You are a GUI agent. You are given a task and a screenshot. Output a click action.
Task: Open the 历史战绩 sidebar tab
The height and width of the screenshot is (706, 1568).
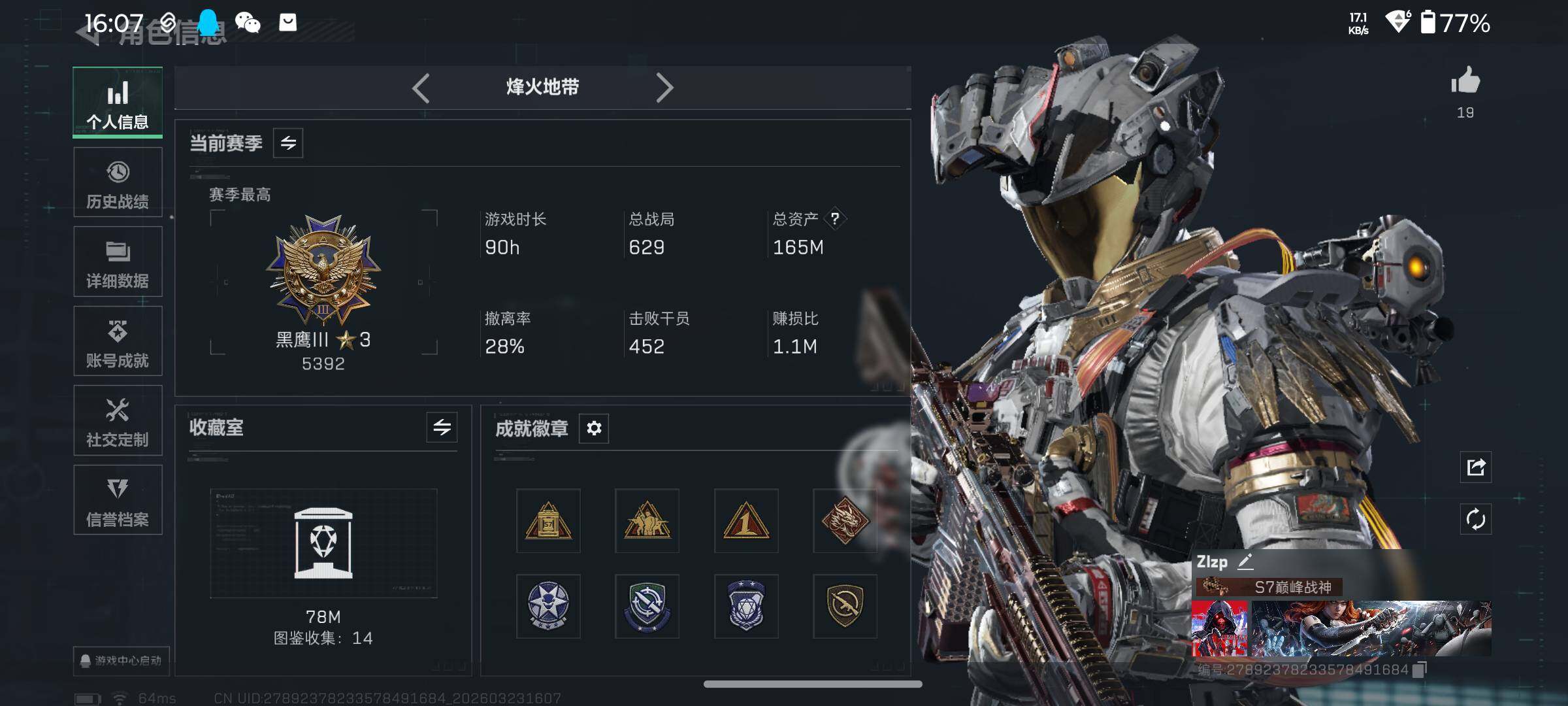[x=118, y=182]
